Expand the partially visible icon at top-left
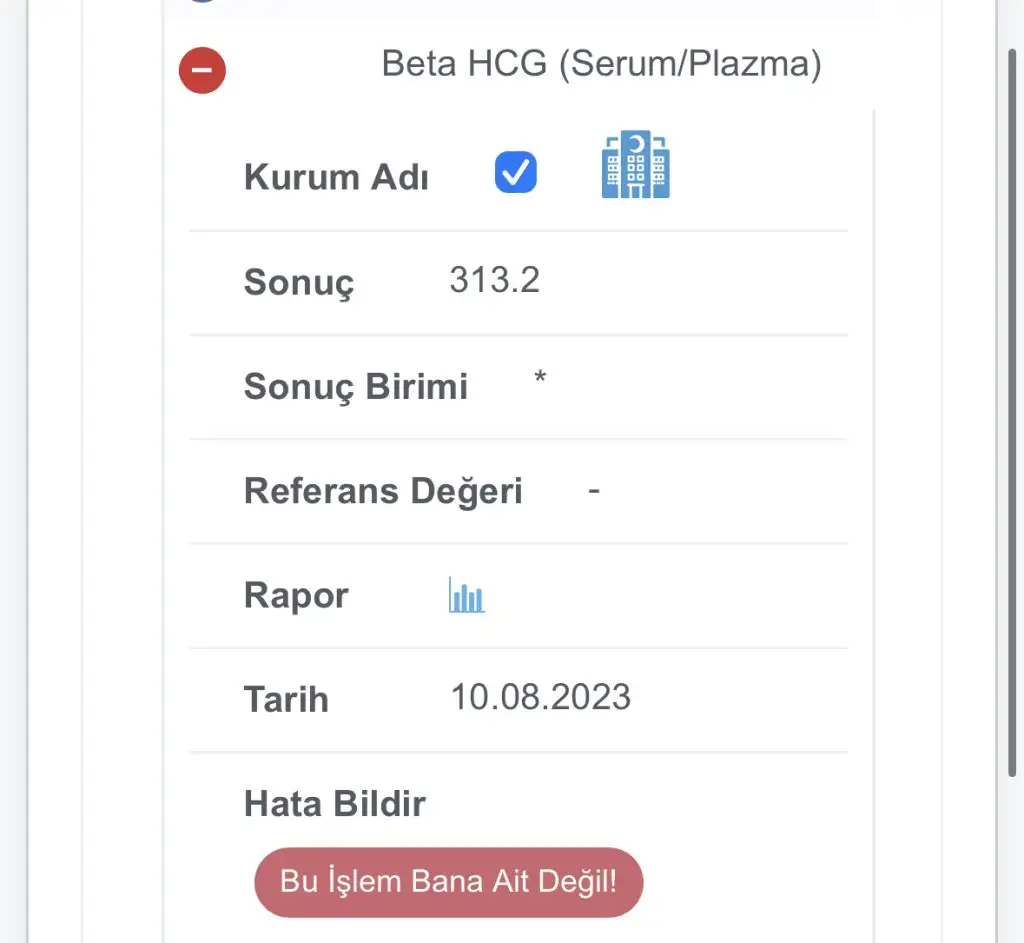1024x943 pixels. [202, 3]
